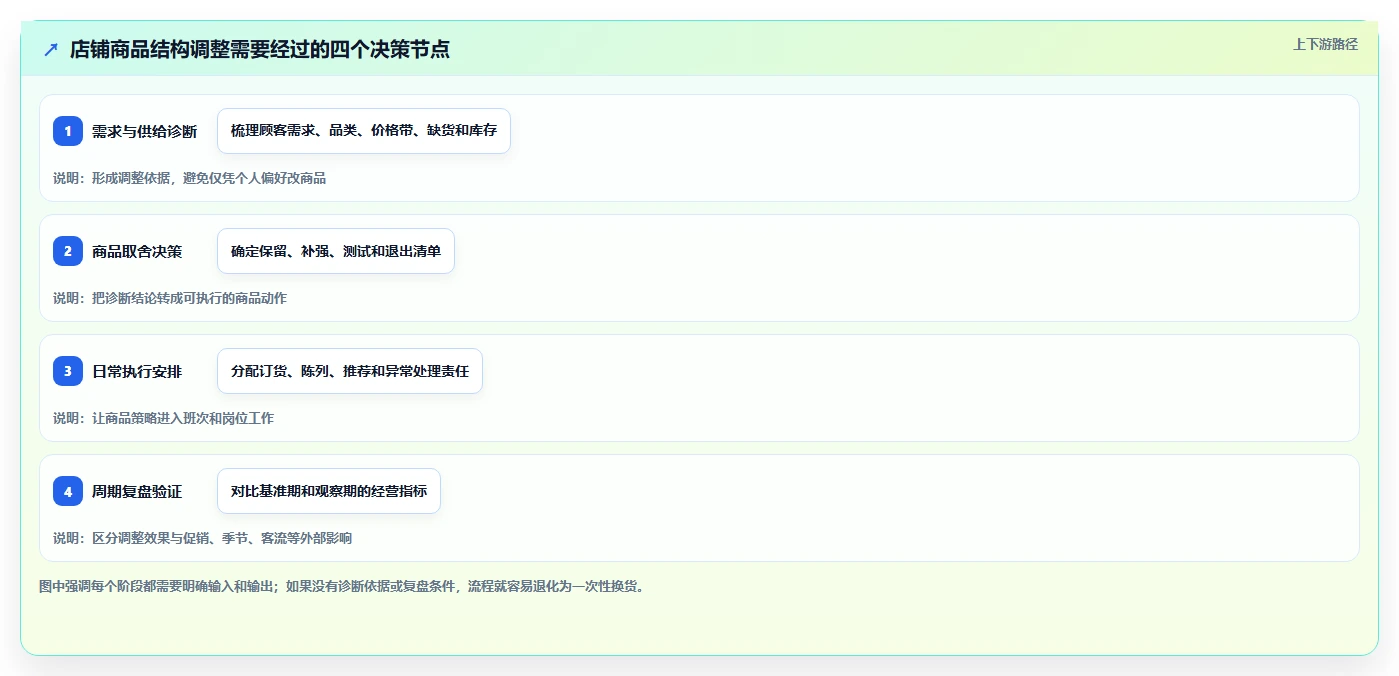The width and height of the screenshot is (1399, 676).
Task: Click the 分配订货、陈列、推荐和异常处理责任 chip
Action: point(350,371)
